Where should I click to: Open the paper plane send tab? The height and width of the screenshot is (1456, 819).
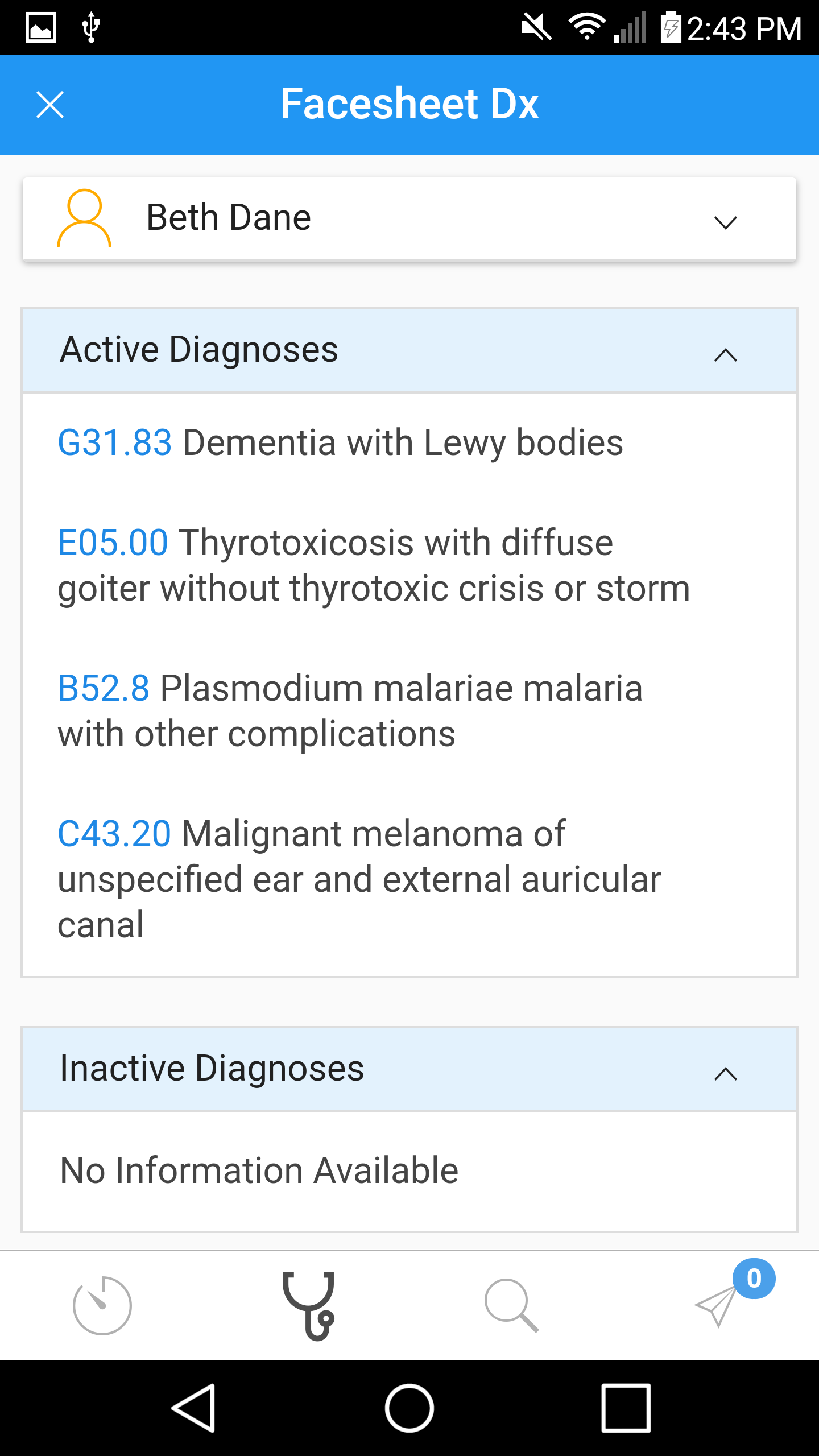(715, 1306)
